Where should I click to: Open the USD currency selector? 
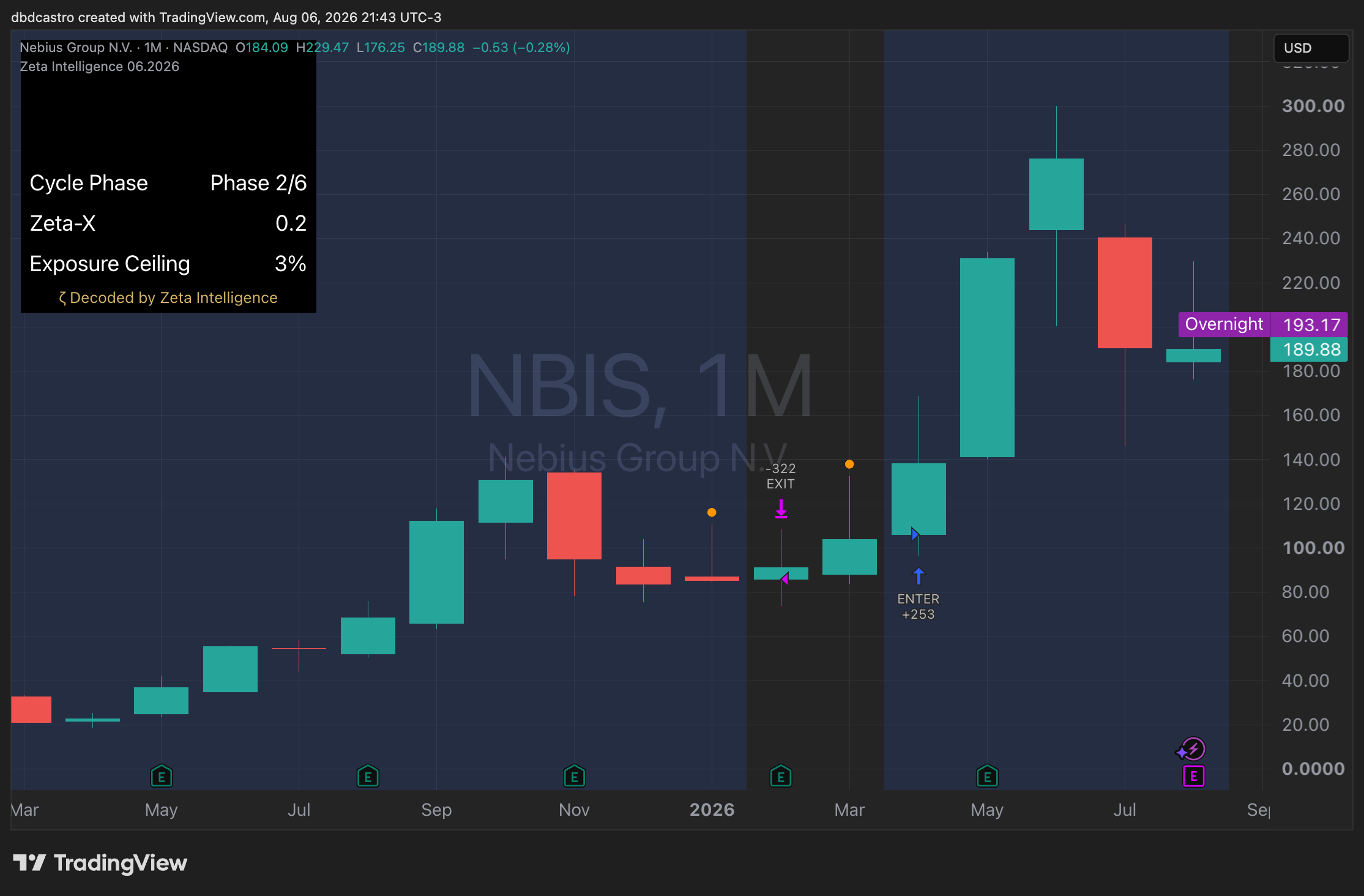[1311, 48]
